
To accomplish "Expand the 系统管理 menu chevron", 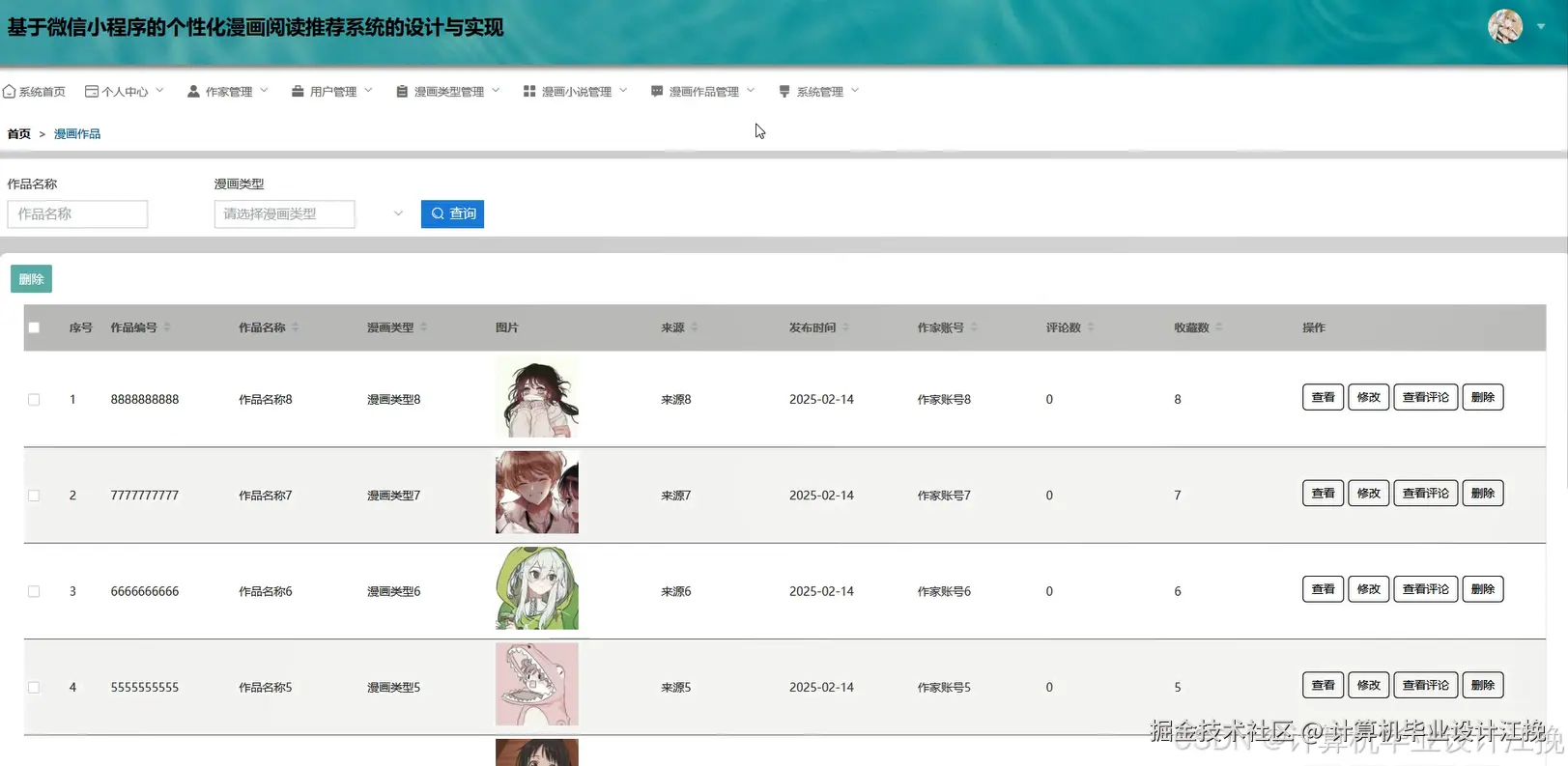I will coord(855,91).
